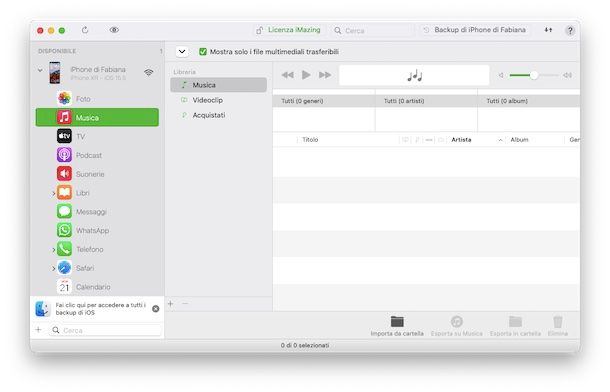Collapse the iPhone di Fabiana device tree
610x392 pixels.
(x=40, y=70)
